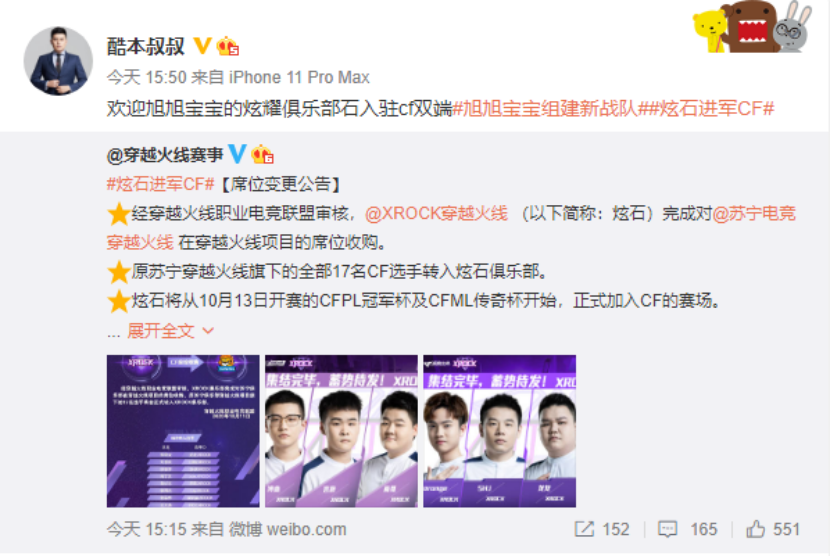Click the crown membership badge beside 酷本叔叔
830x557 pixels.
tap(228, 47)
